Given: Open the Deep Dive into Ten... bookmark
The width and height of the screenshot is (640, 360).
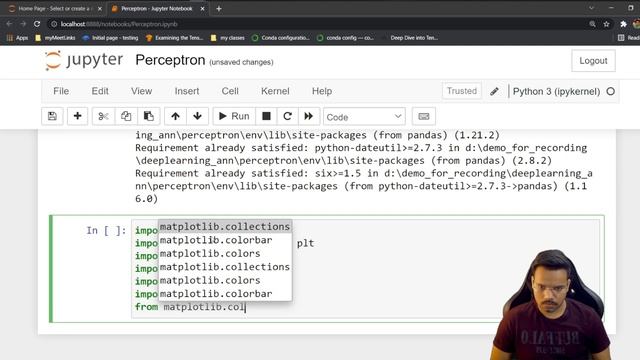Looking at the screenshot, I should tap(410, 38).
